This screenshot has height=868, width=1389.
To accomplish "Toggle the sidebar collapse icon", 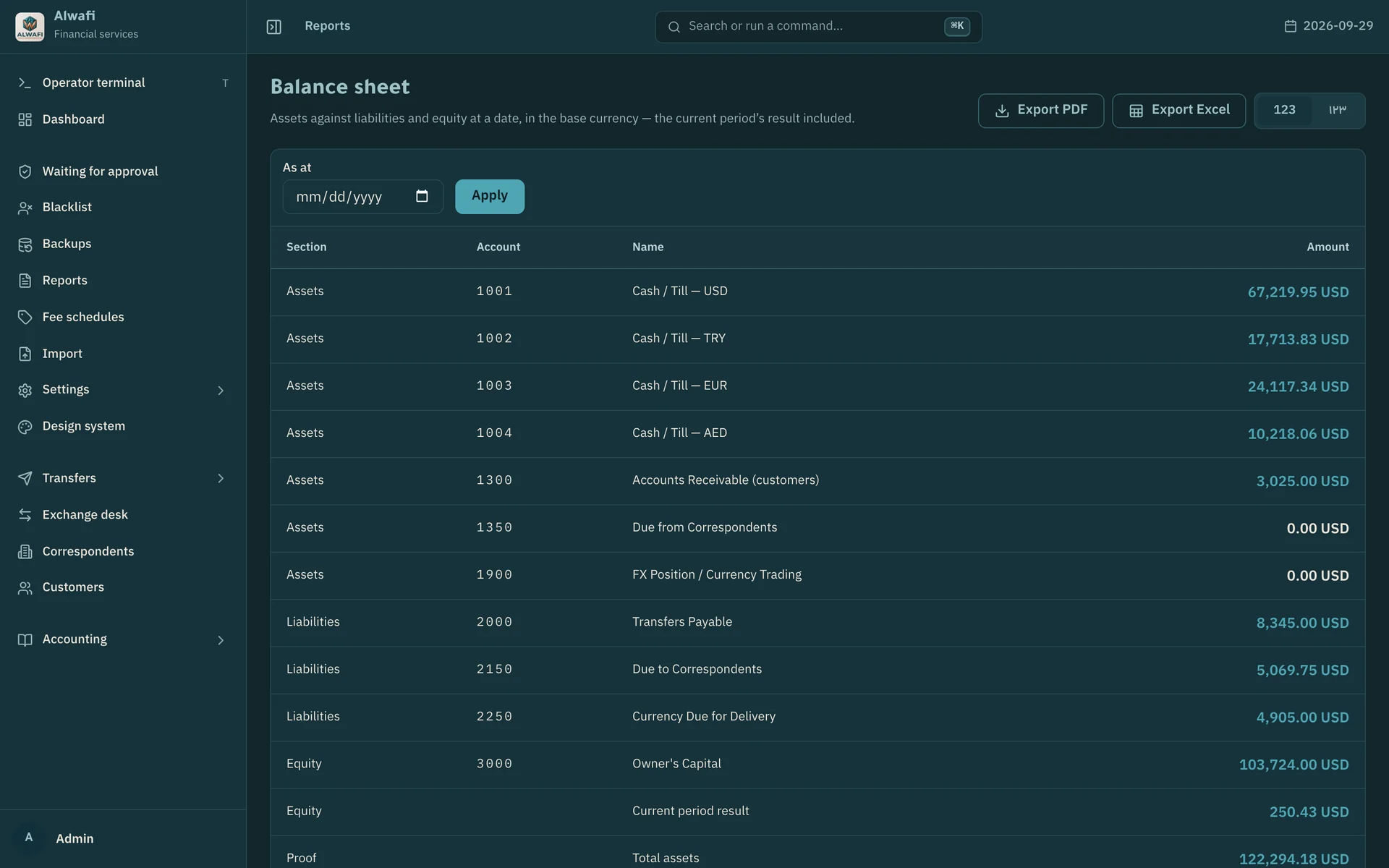I will [x=273, y=27].
